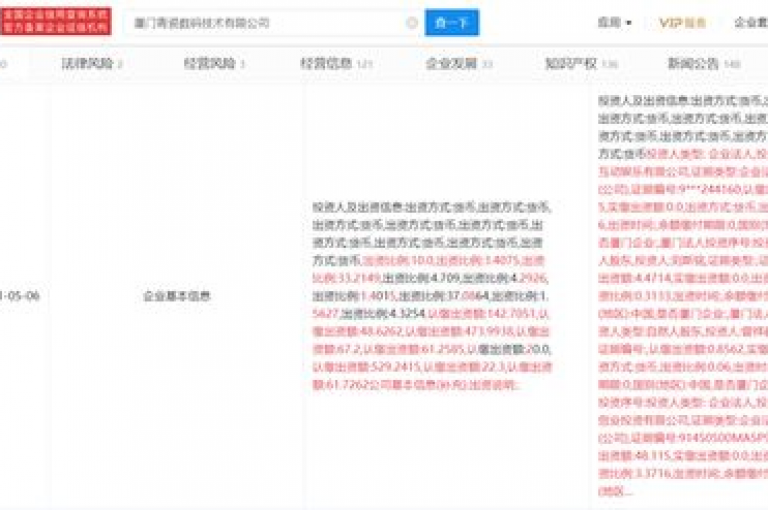Switch to the 知识产权 tab

(x=581, y=63)
